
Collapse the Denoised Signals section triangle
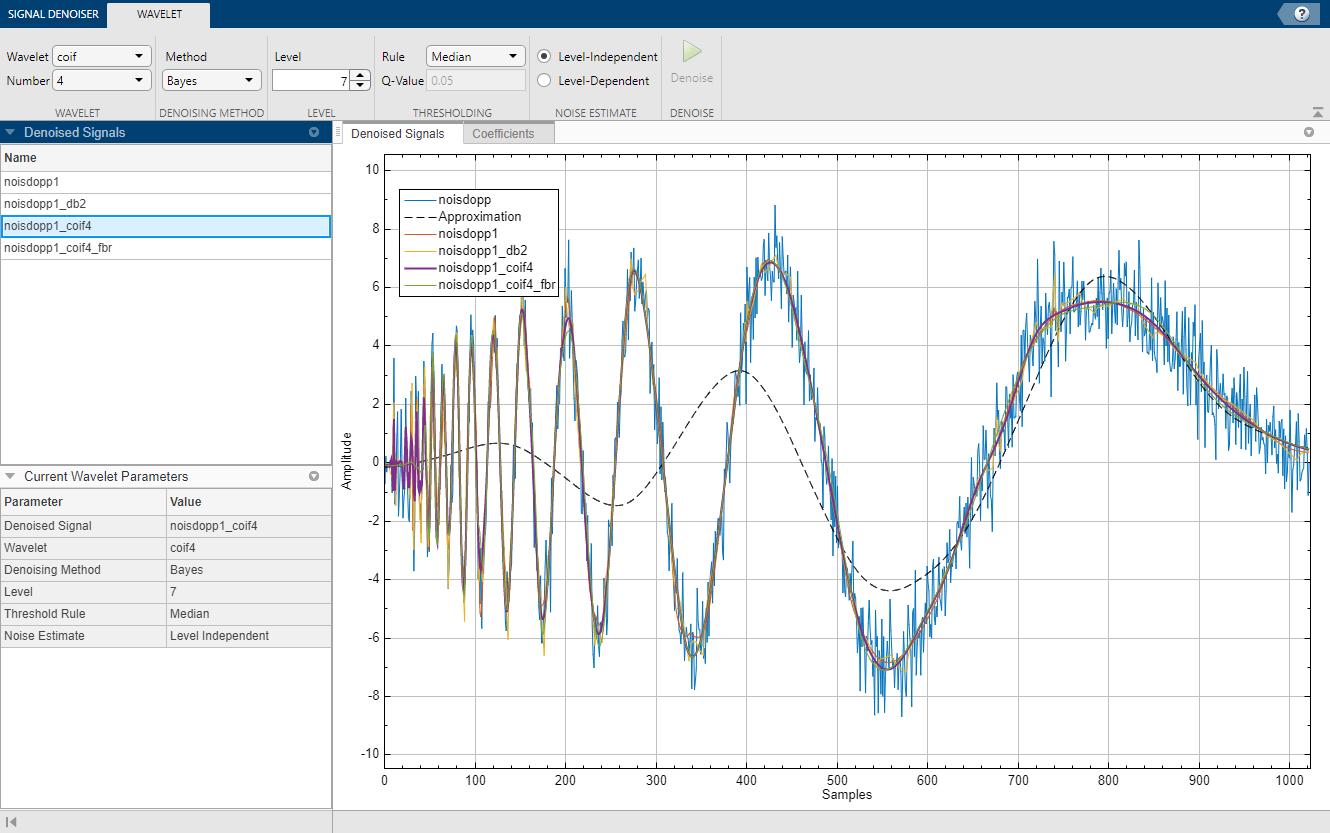pos(12,132)
